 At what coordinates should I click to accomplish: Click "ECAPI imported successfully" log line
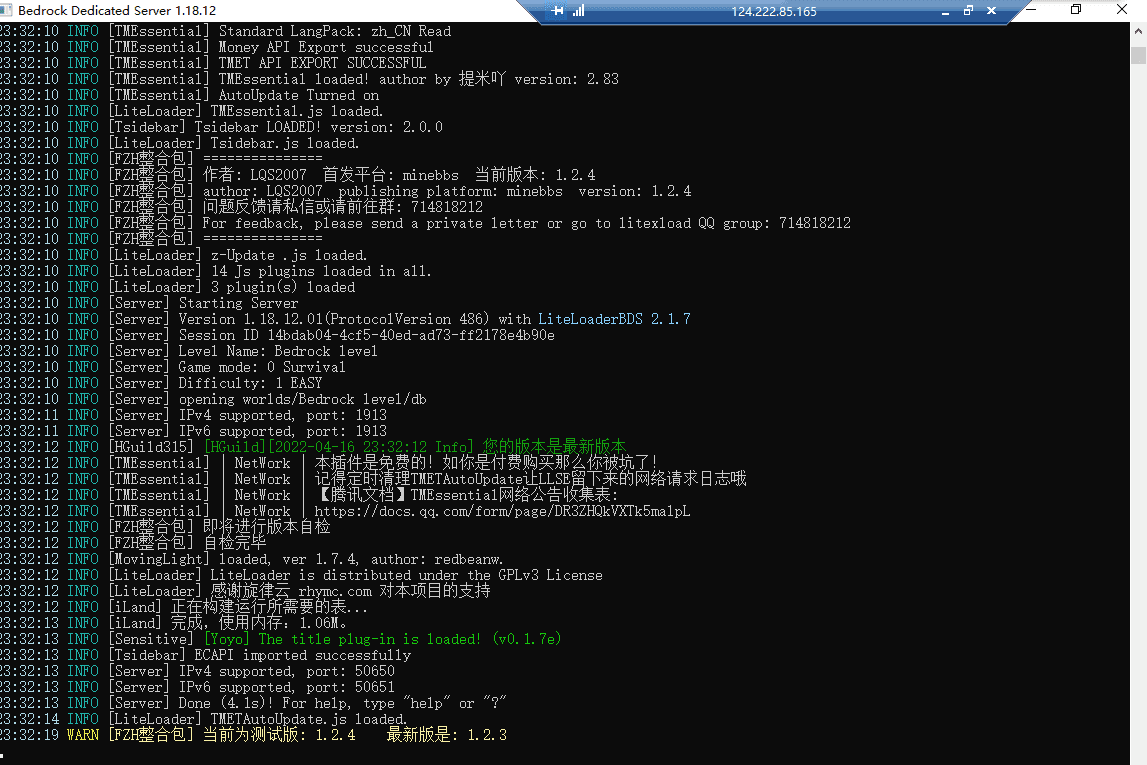click(206, 655)
